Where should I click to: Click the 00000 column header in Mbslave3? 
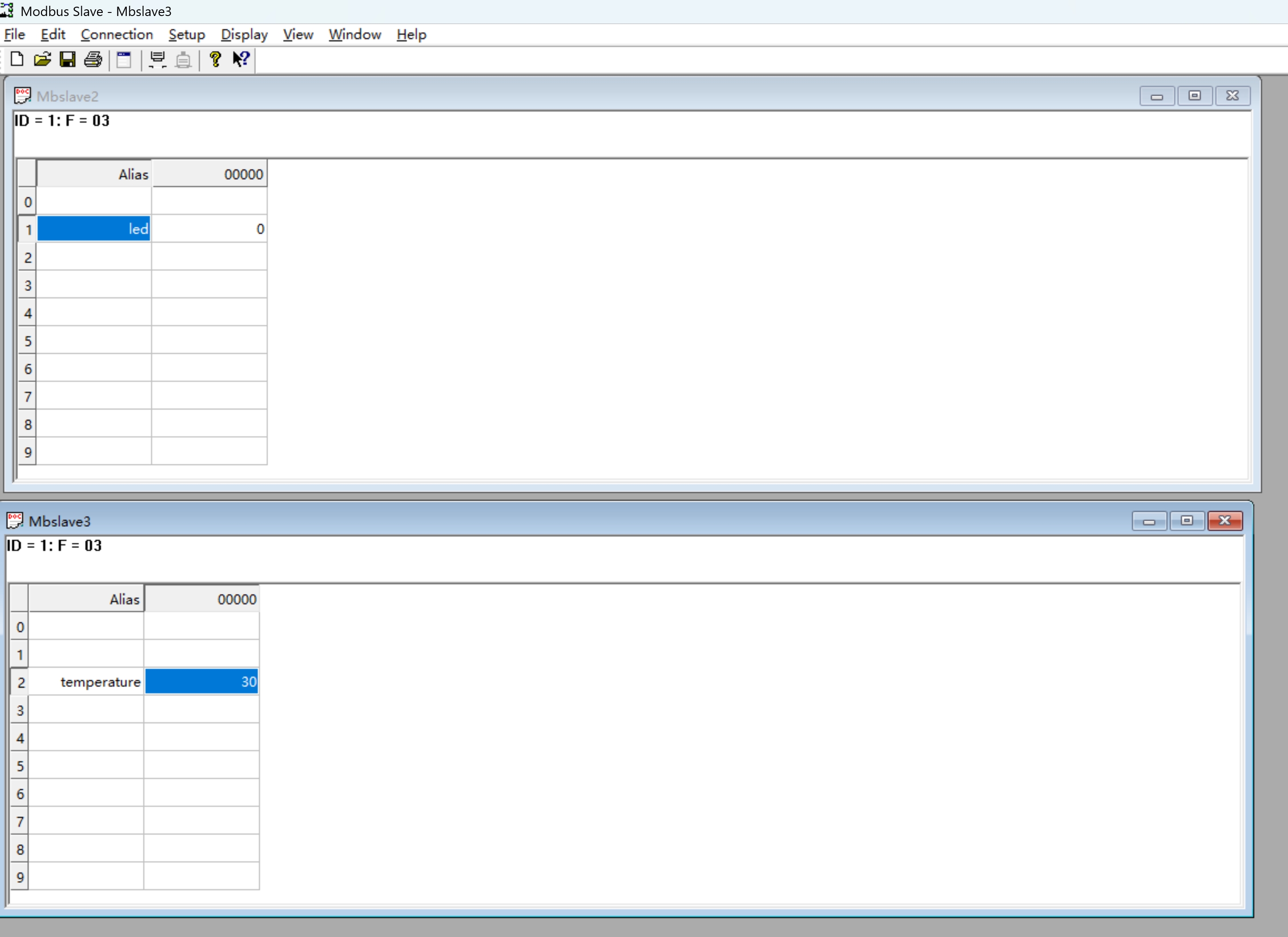(201, 599)
